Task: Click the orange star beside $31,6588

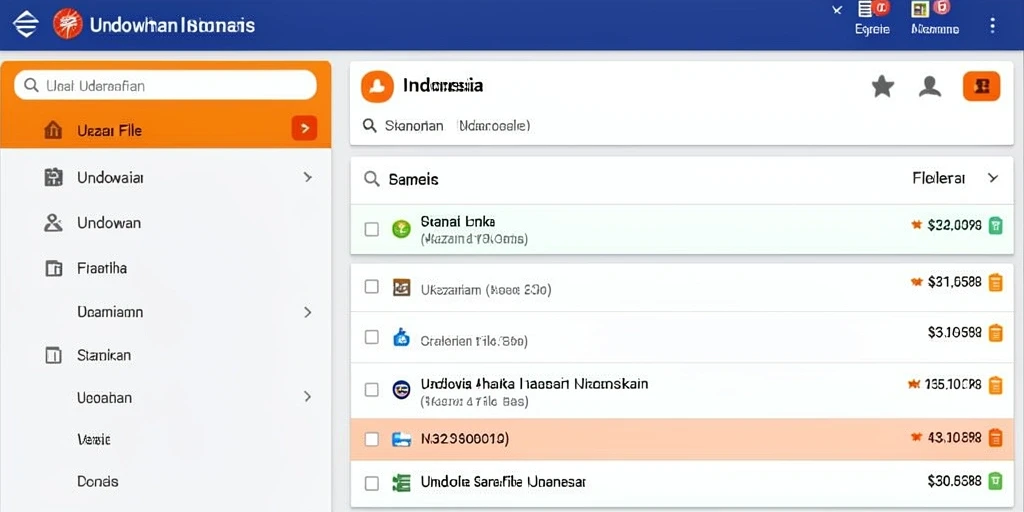Action: pos(916,281)
